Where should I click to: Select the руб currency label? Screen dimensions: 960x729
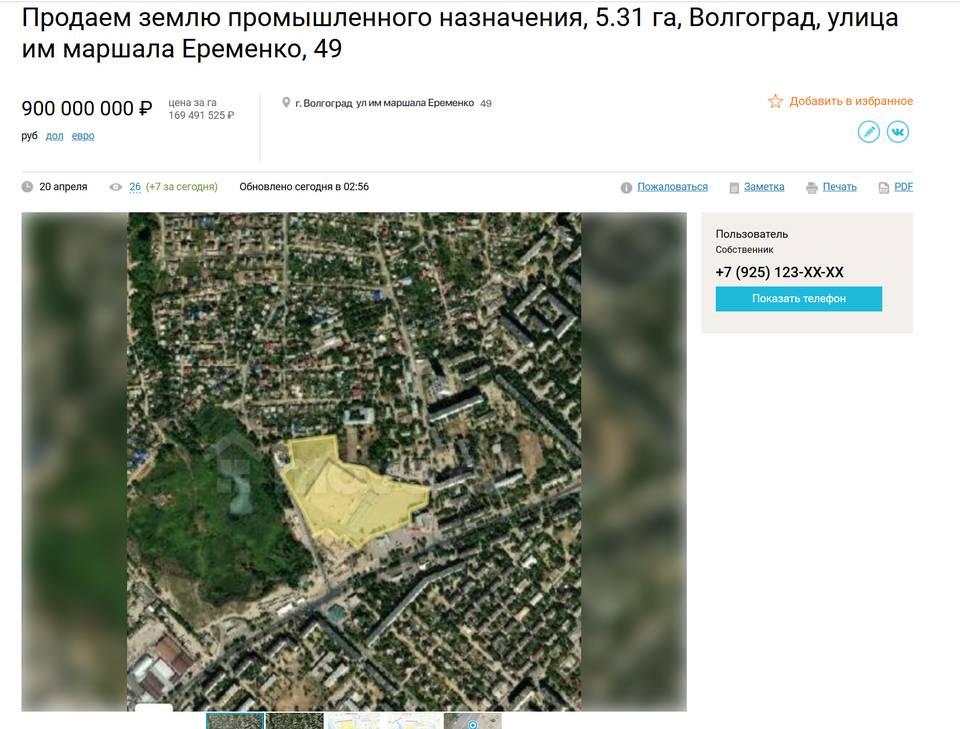(x=29, y=136)
